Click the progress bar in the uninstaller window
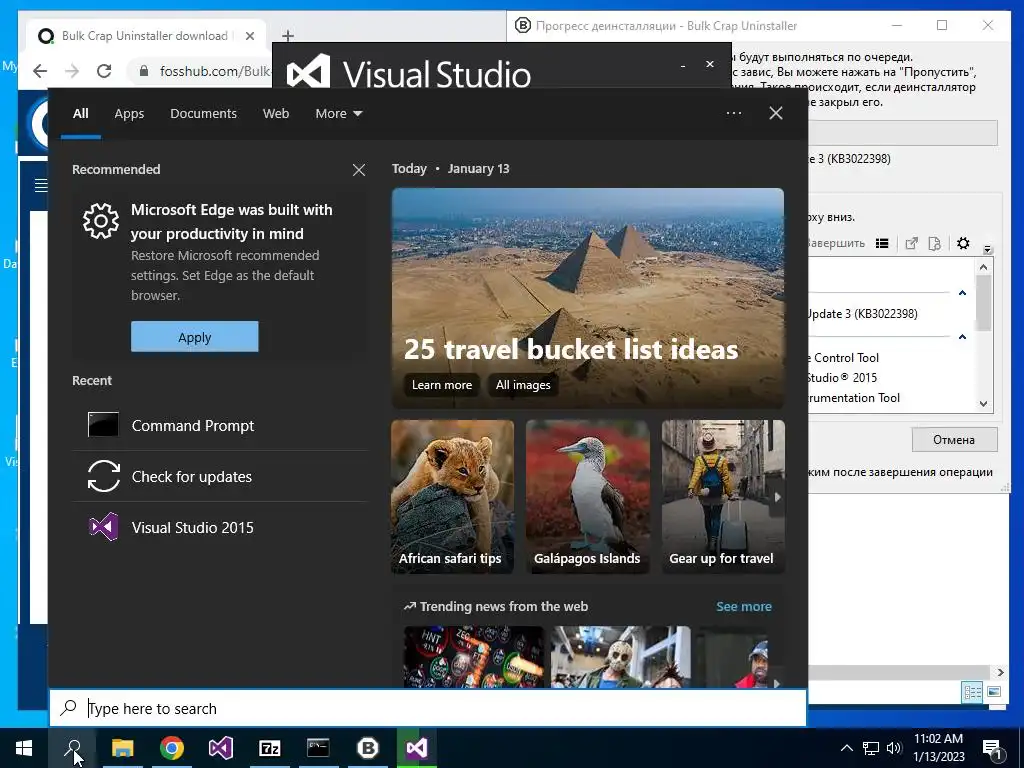Screen dimensions: 1024x768 pyautogui.click(x=903, y=133)
